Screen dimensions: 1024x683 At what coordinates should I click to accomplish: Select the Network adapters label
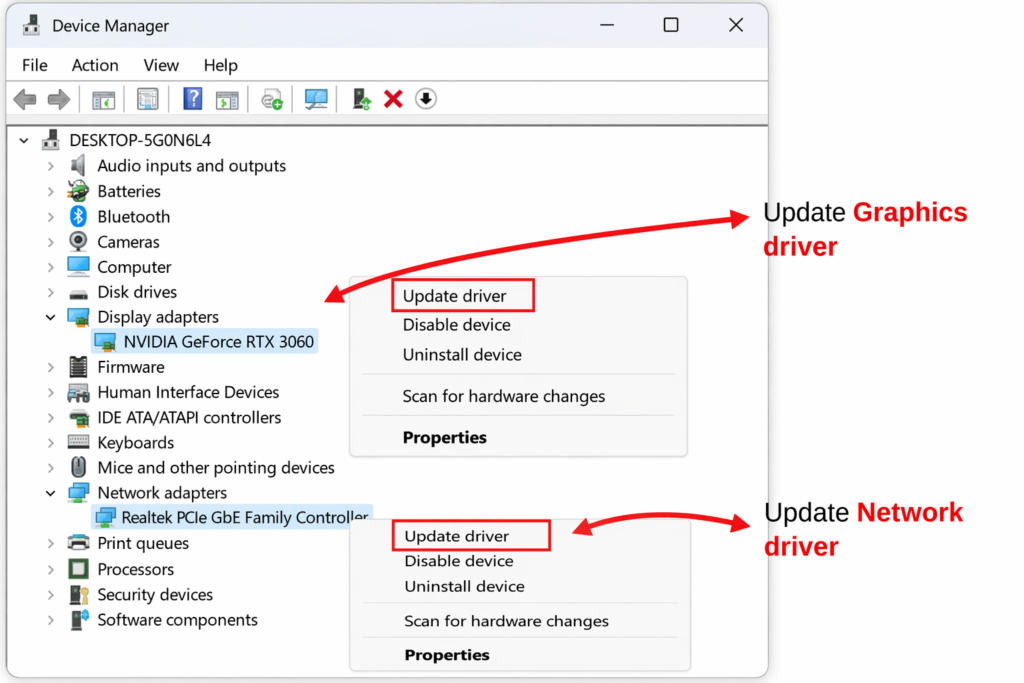click(162, 493)
